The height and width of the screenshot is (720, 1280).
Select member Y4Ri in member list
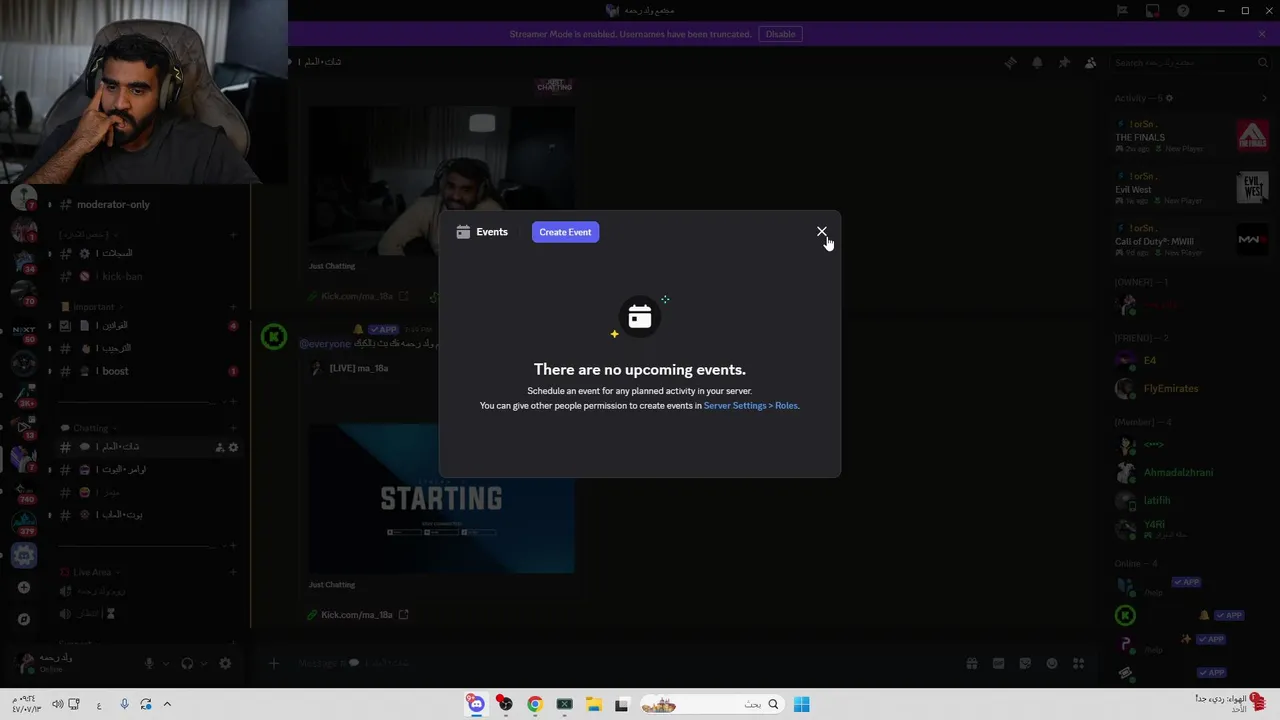coord(1191,528)
